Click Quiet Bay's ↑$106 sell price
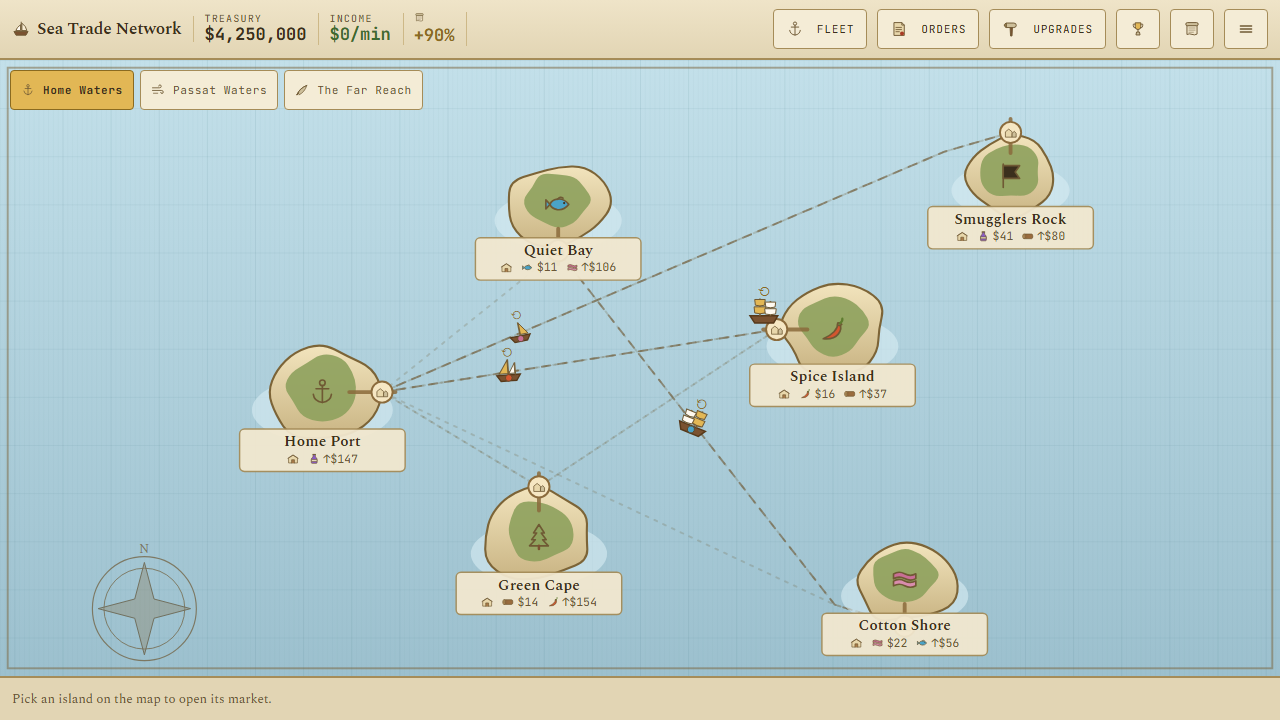The width and height of the screenshot is (1280, 720). click(598, 268)
